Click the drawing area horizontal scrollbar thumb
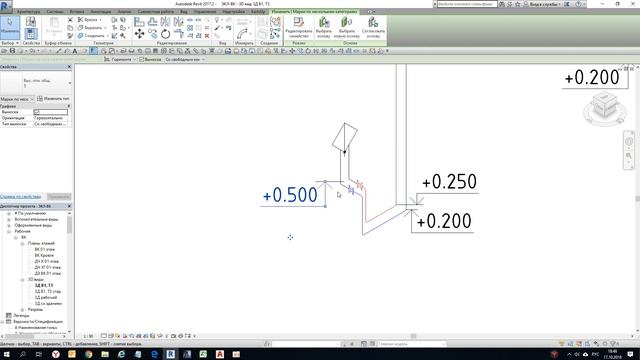The width and height of the screenshot is (640, 360). click(413, 336)
